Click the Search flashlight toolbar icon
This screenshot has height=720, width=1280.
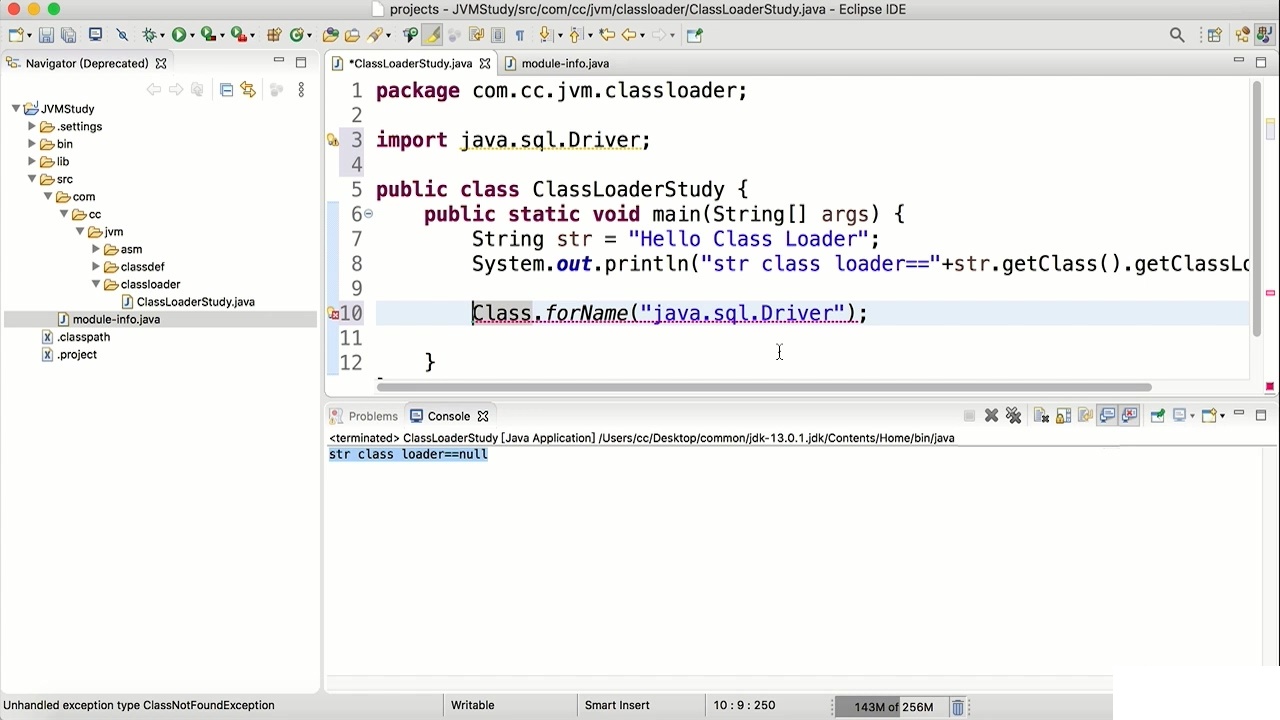(375, 35)
